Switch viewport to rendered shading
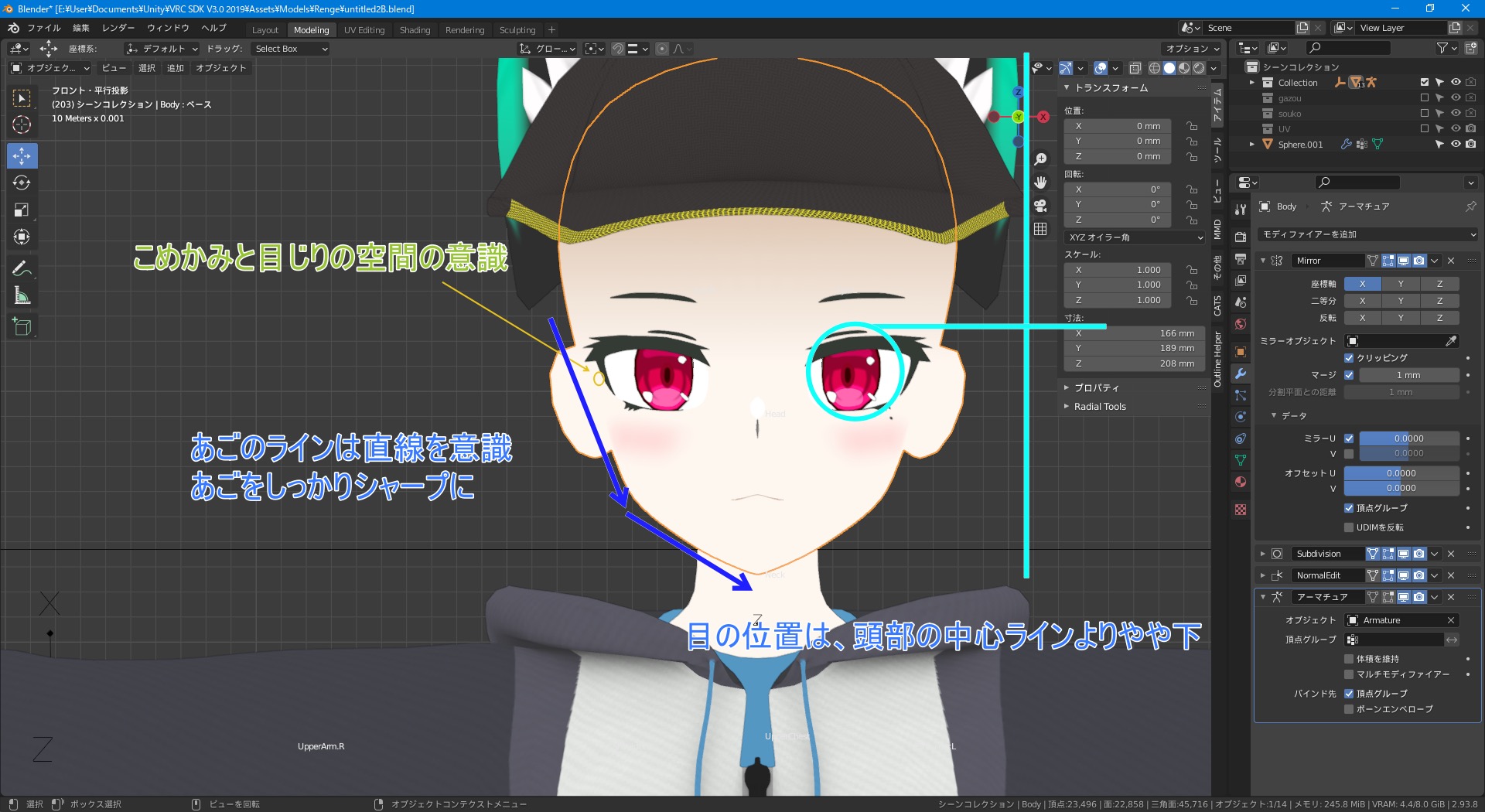Screen dimensions: 1485x812 pos(1199,68)
